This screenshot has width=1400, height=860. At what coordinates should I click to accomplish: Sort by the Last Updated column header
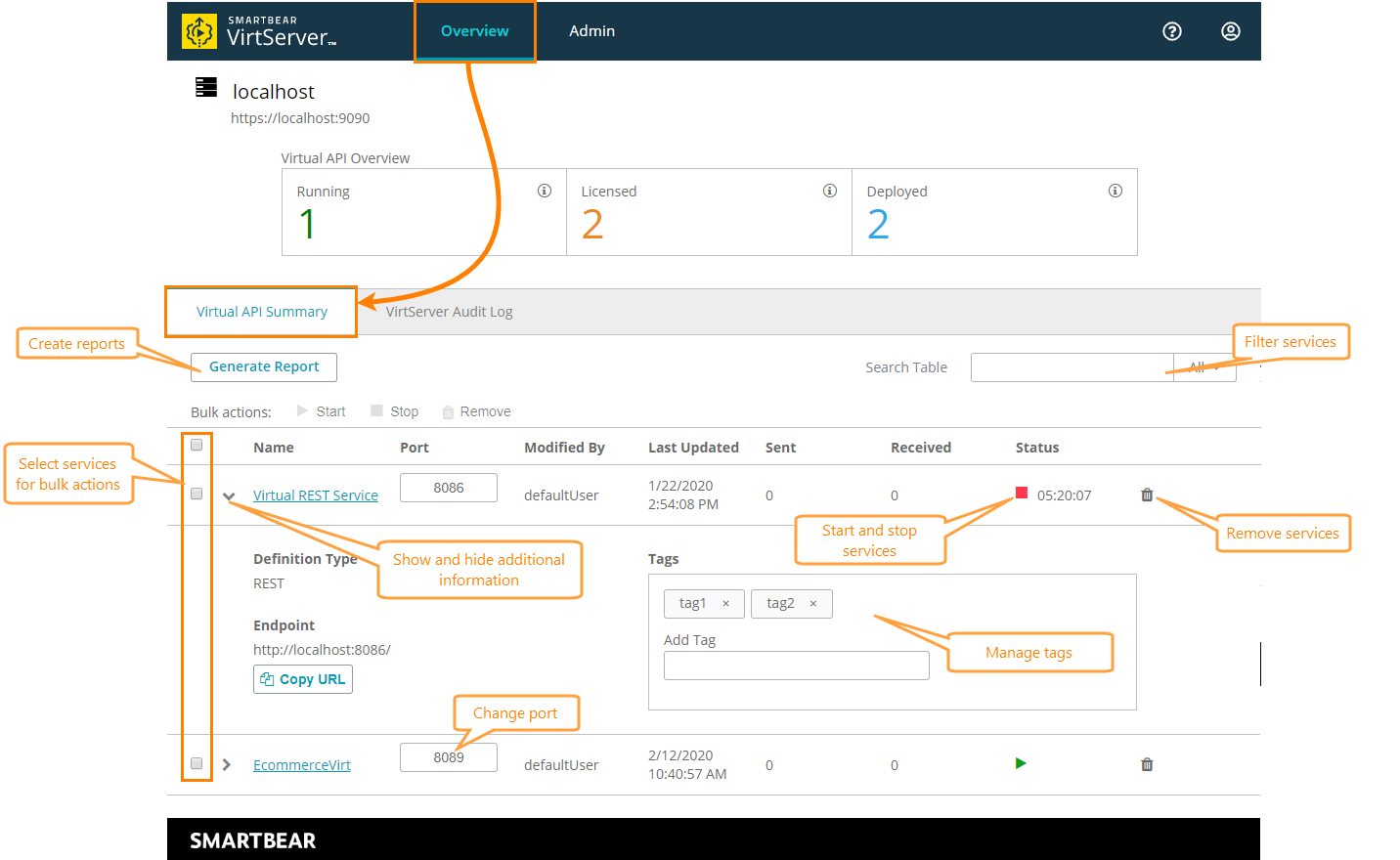point(693,448)
